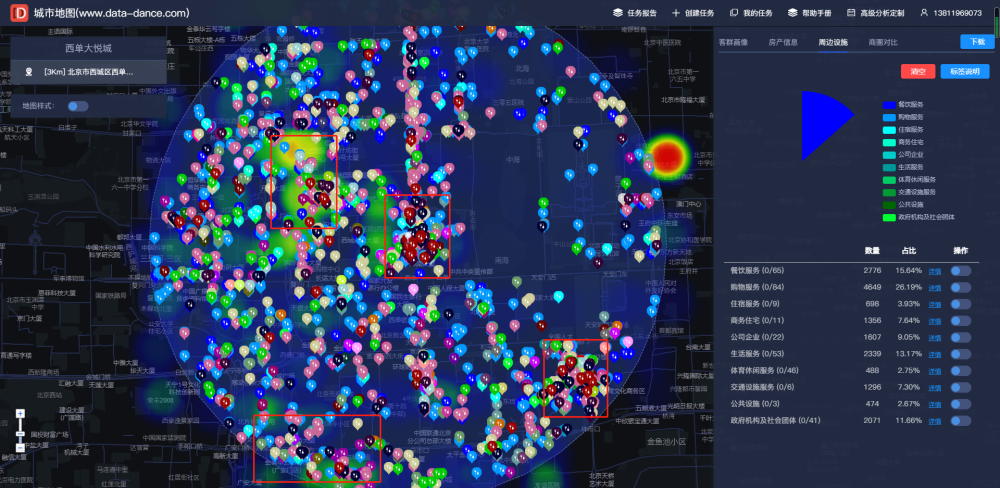The width and height of the screenshot is (1000, 488).
Task: Click the 26.19% percentage value
Action: pyautogui.click(x=908, y=287)
